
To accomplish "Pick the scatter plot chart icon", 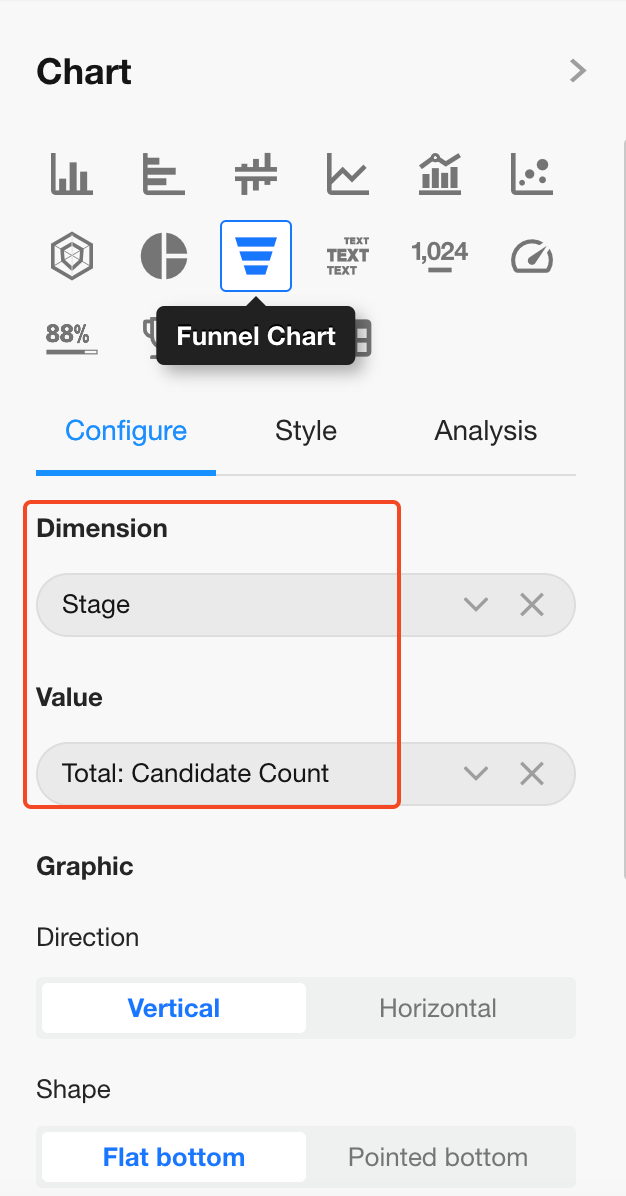I will pyautogui.click(x=532, y=175).
